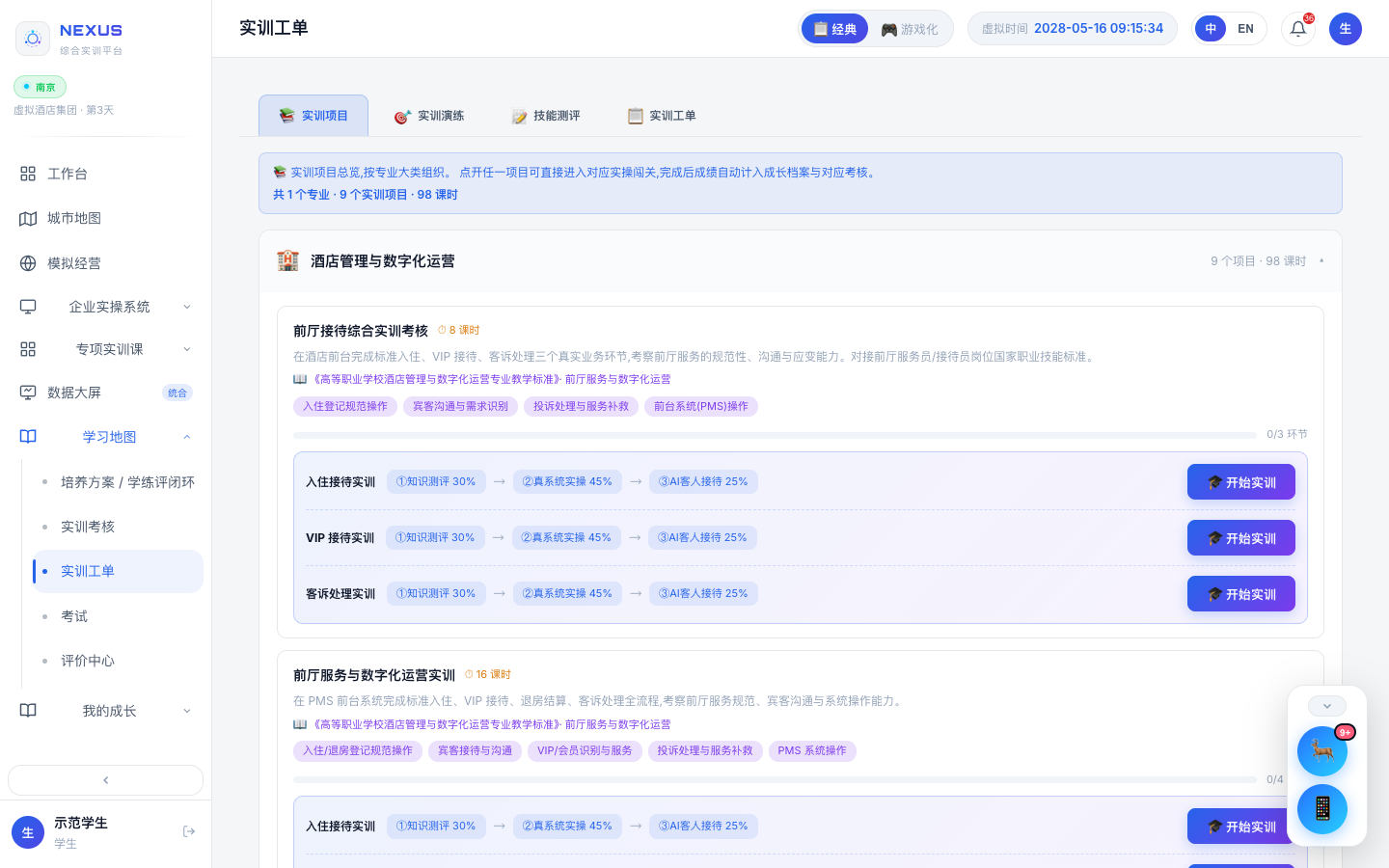
Task: Click PMS 系统操作 skill tag
Action: coord(812,751)
